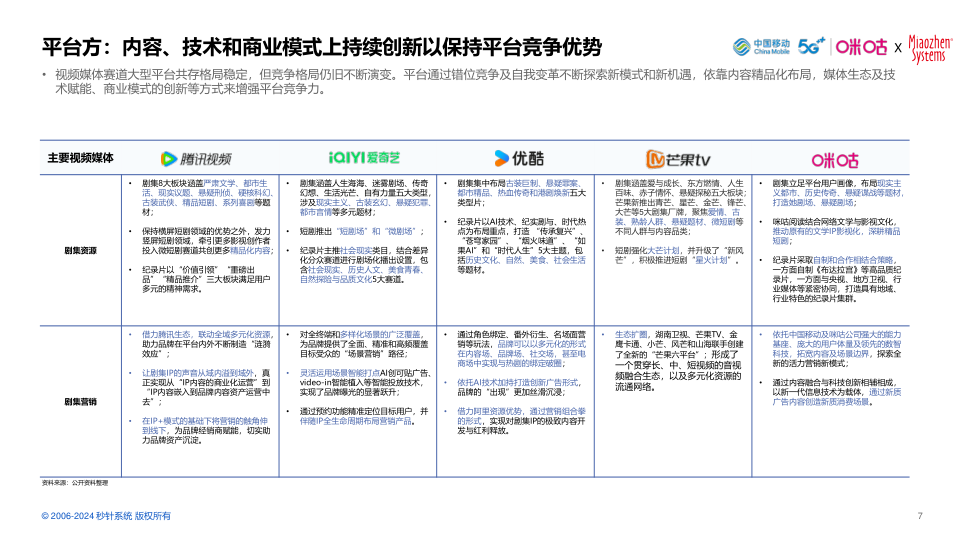Click the "© 2006-2024 秒针系统 版权所有" copyright text

point(106,516)
